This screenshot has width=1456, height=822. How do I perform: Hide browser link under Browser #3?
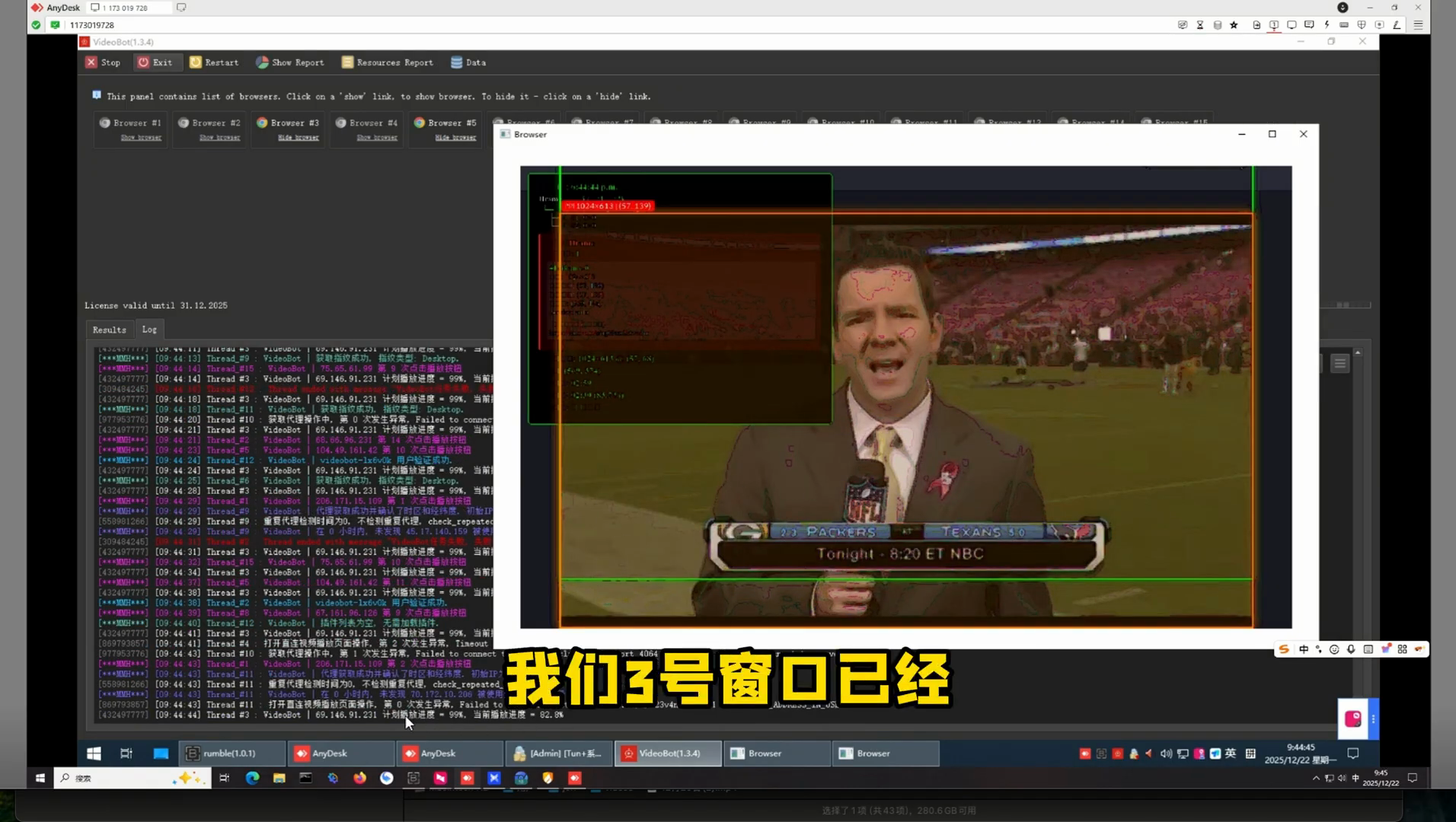(298, 138)
